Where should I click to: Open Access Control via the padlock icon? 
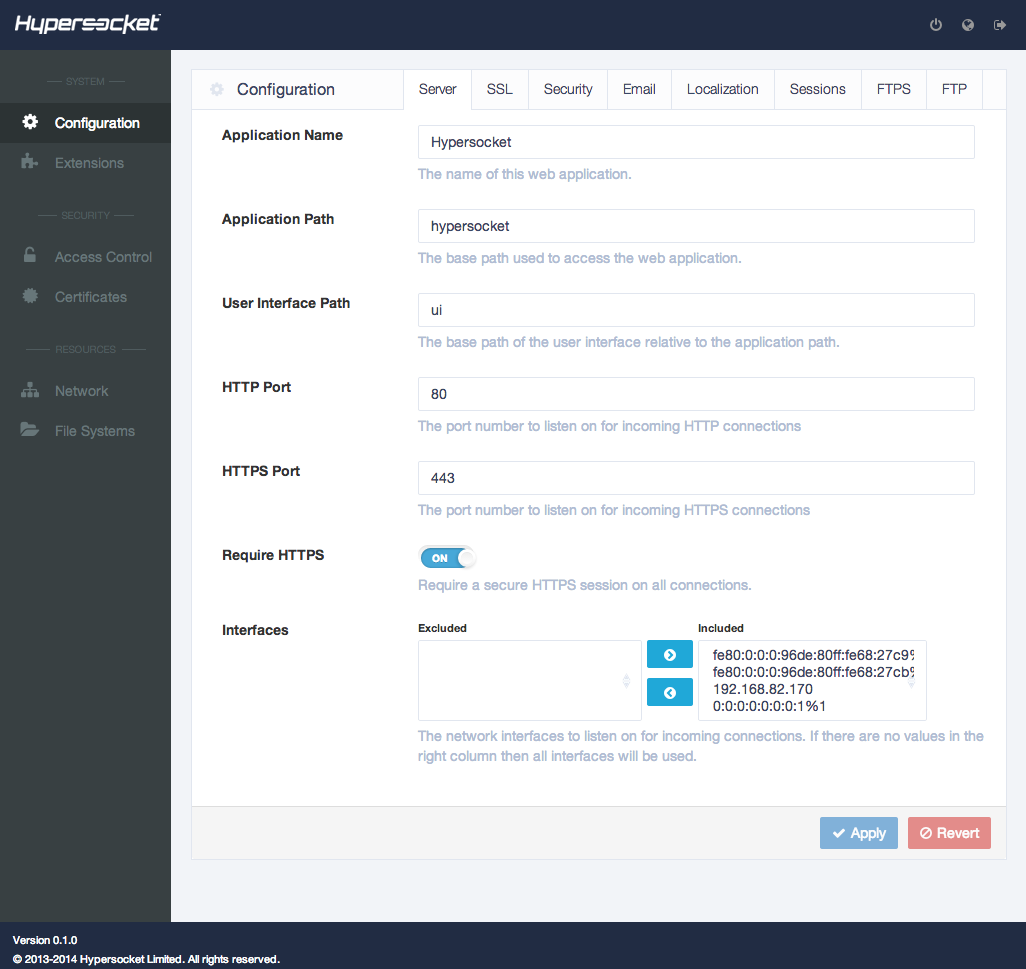29,255
